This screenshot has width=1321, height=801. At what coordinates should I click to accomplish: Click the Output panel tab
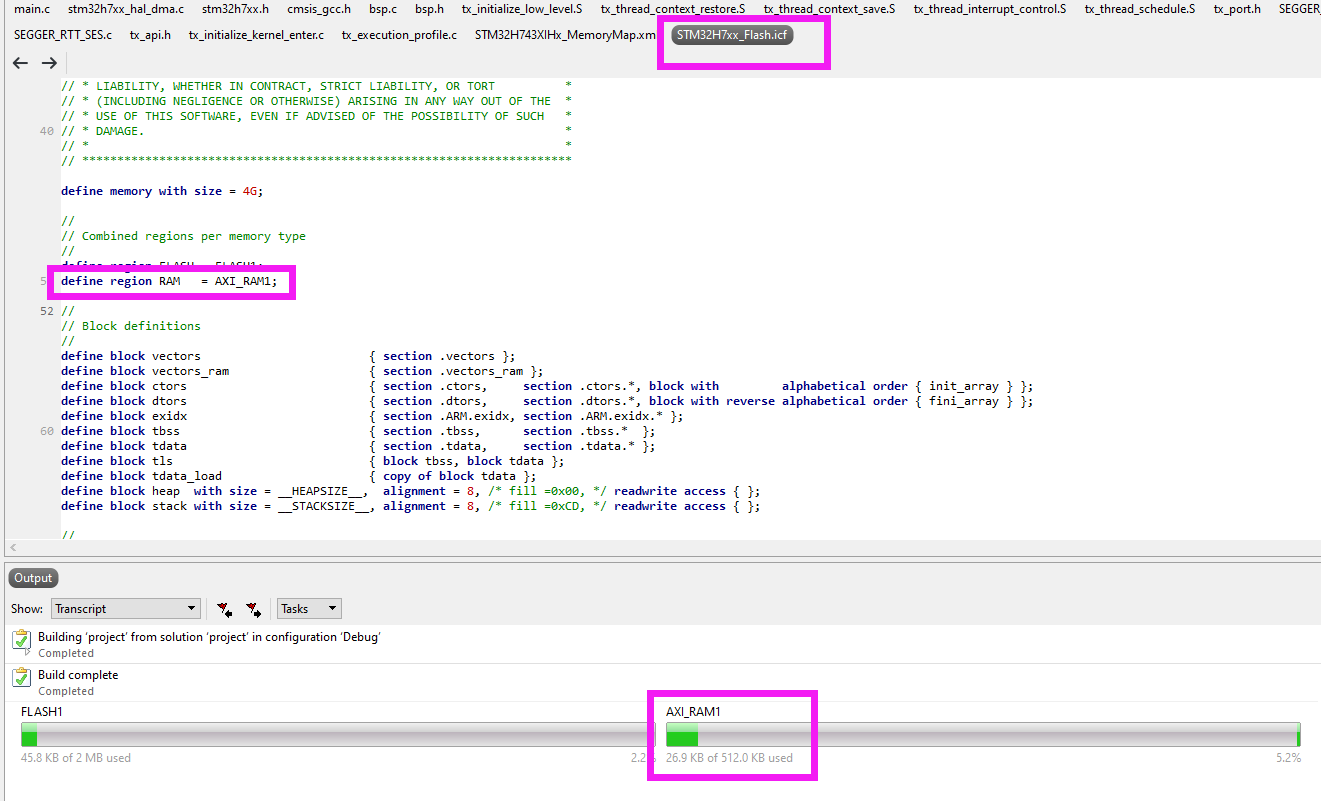point(33,578)
